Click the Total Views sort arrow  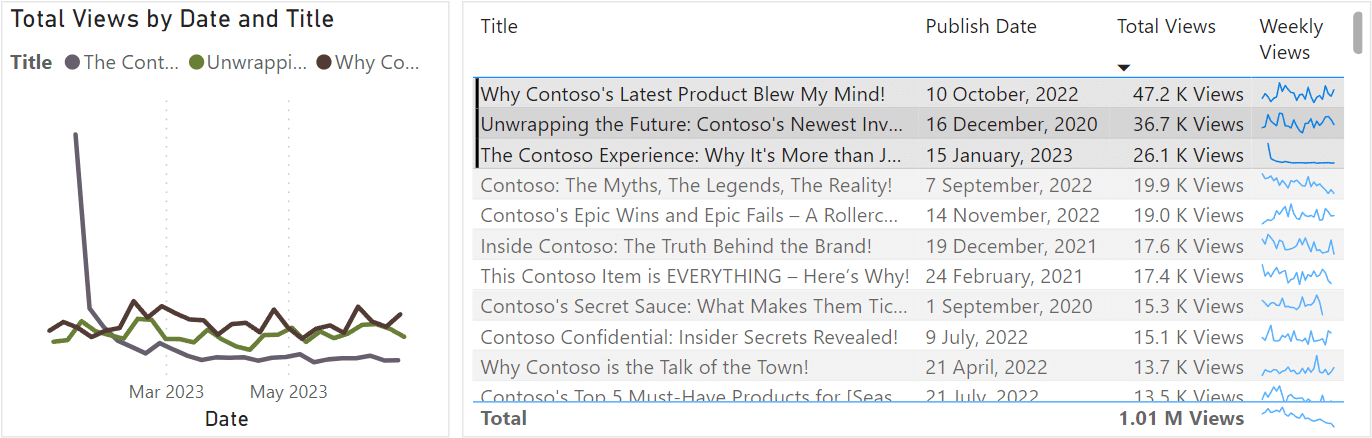[1124, 68]
